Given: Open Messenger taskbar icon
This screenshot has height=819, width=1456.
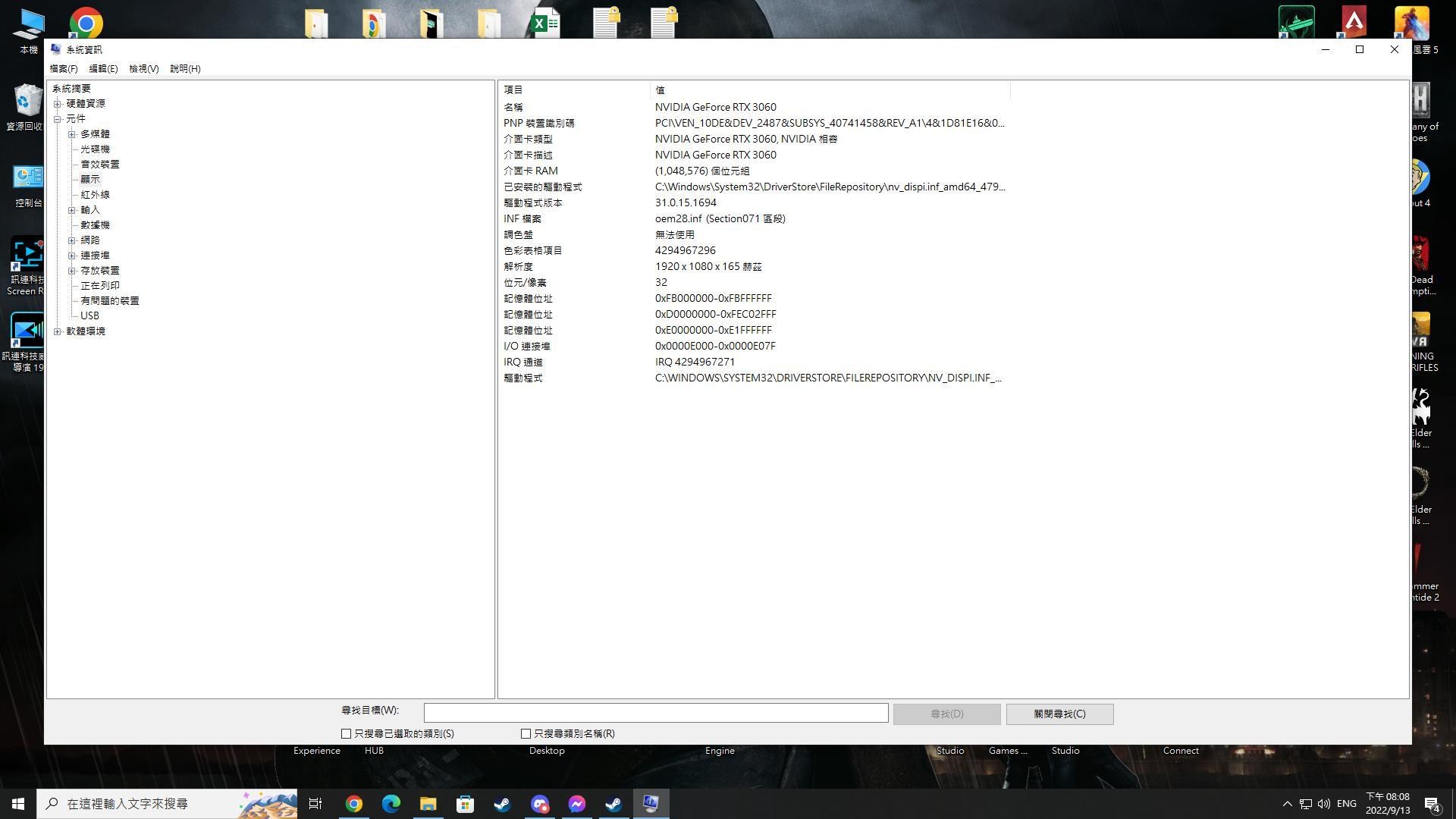Looking at the screenshot, I should pos(576,804).
